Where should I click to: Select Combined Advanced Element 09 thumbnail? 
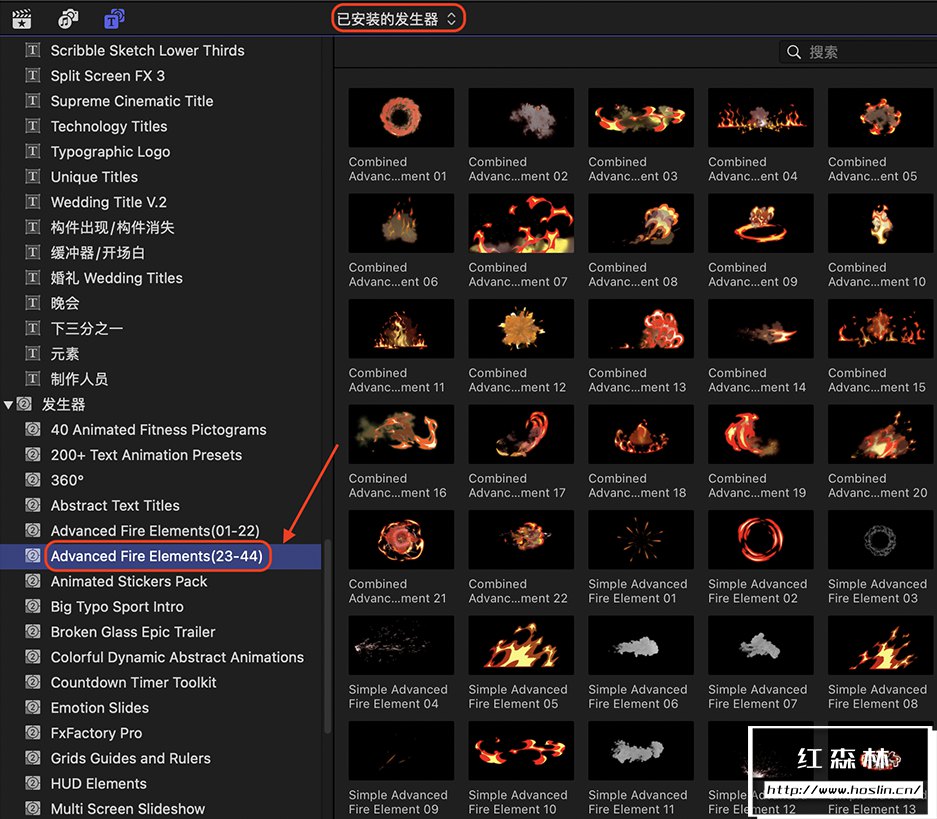(761, 223)
